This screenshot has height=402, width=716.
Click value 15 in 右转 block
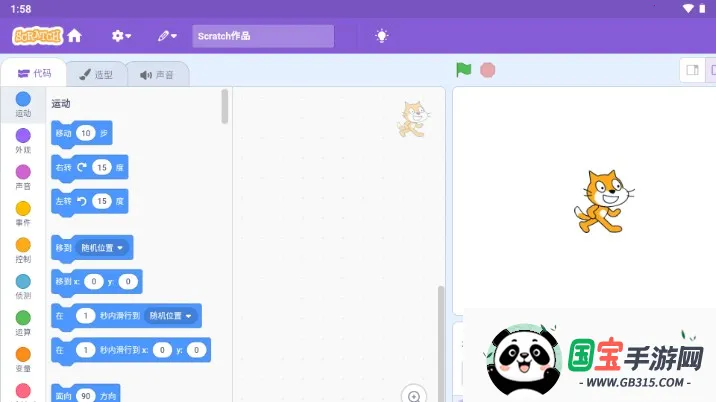click(x=102, y=167)
